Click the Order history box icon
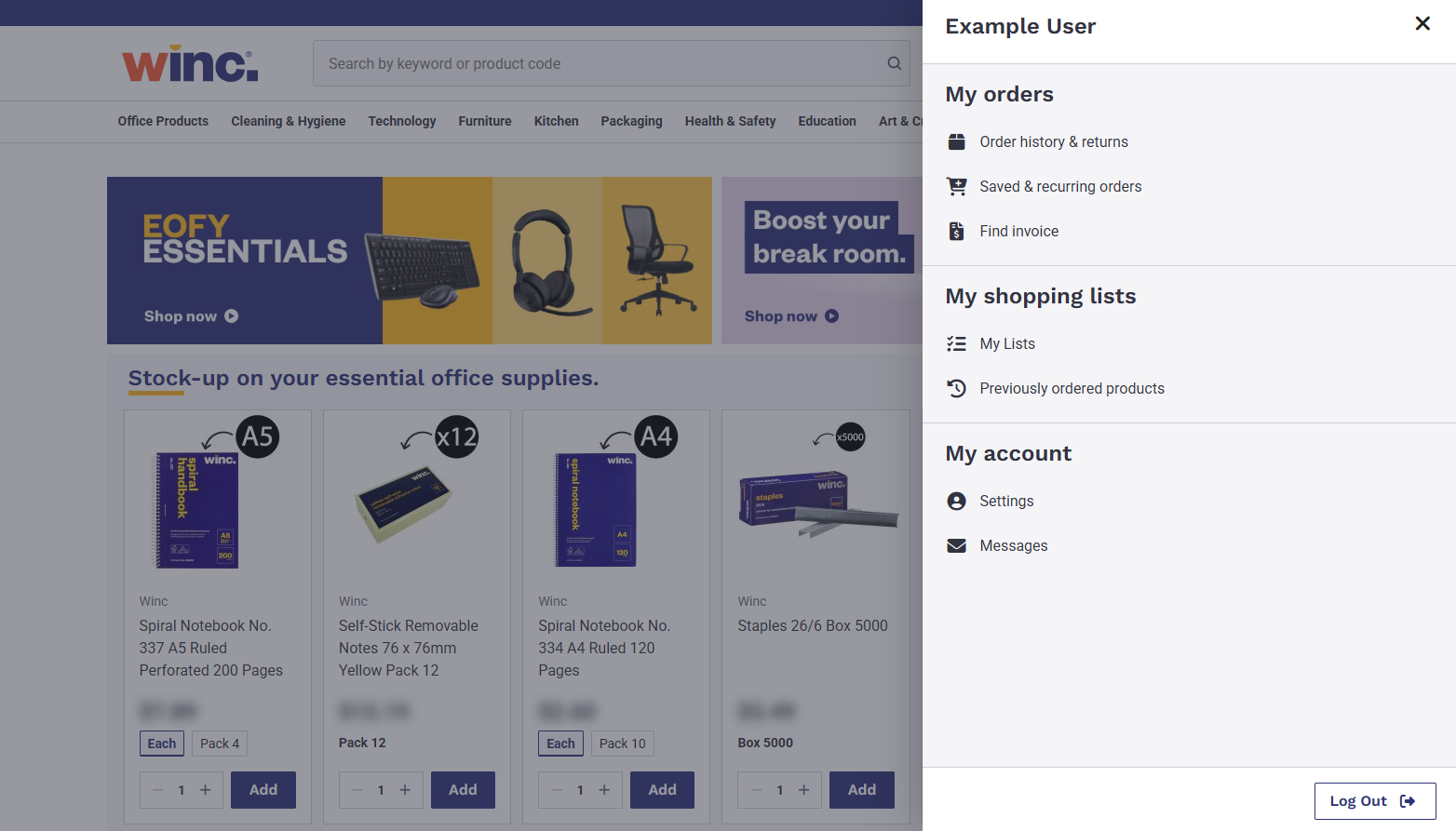This screenshot has height=831, width=1456. (956, 141)
